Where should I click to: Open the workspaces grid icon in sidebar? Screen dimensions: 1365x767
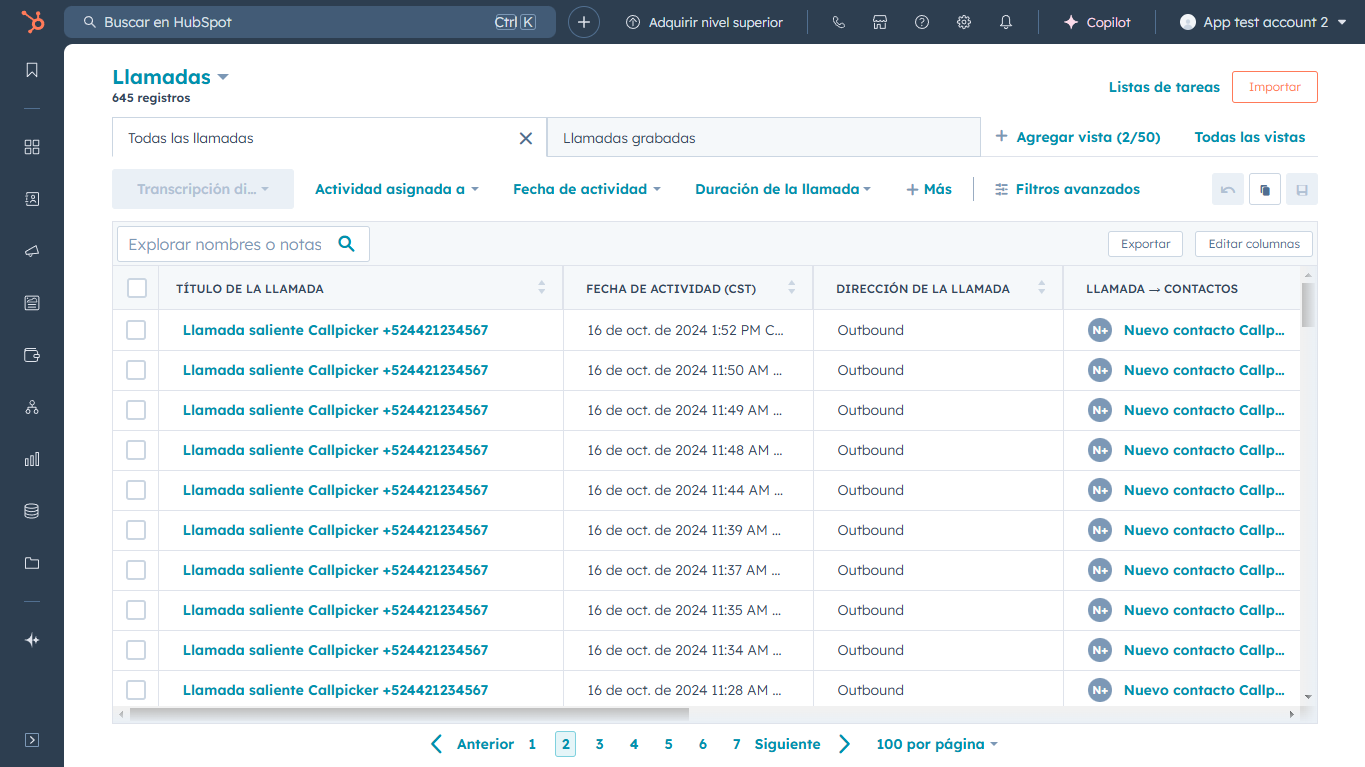(32, 147)
